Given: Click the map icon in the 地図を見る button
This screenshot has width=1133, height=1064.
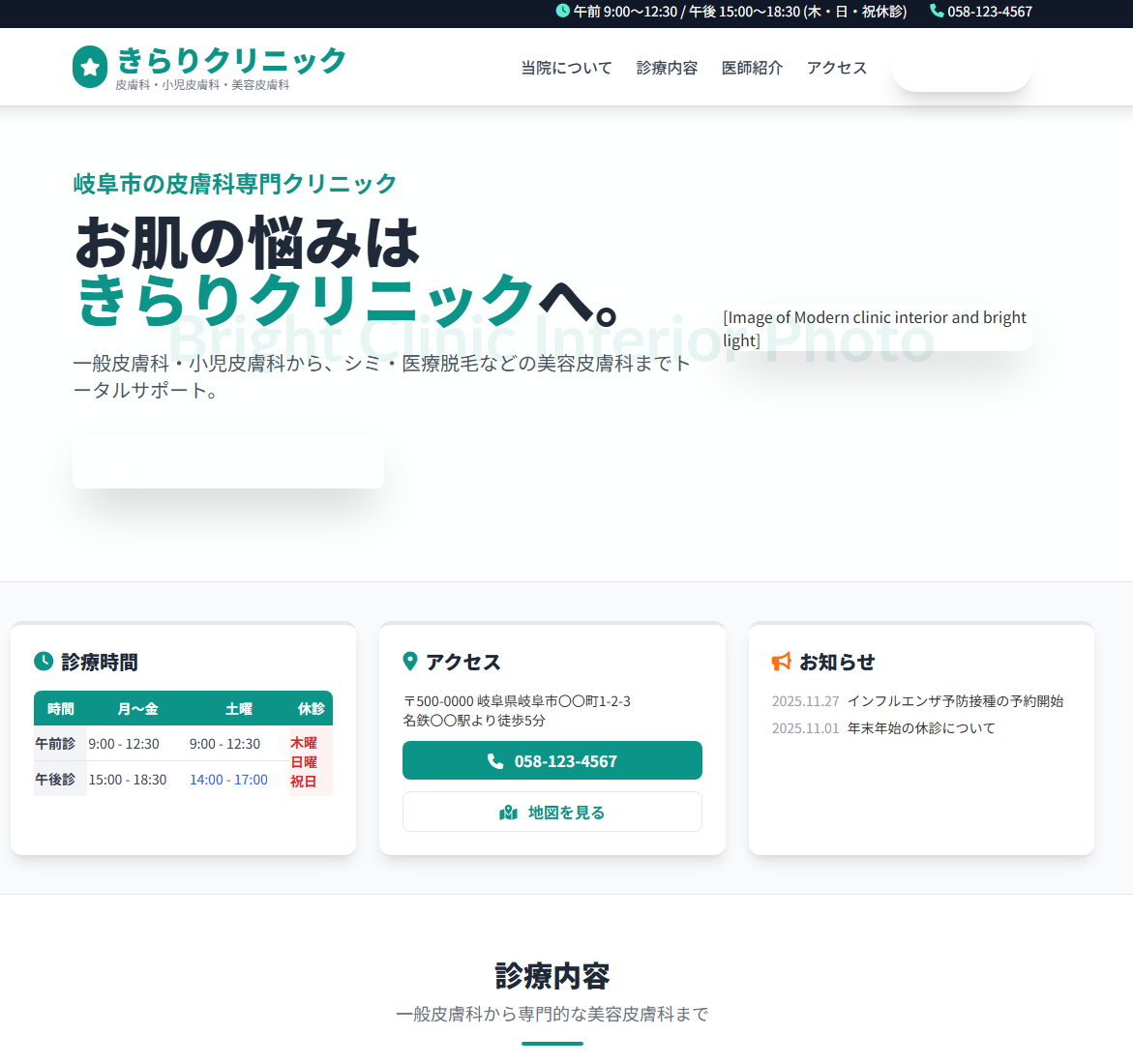Looking at the screenshot, I should click(x=508, y=812).
